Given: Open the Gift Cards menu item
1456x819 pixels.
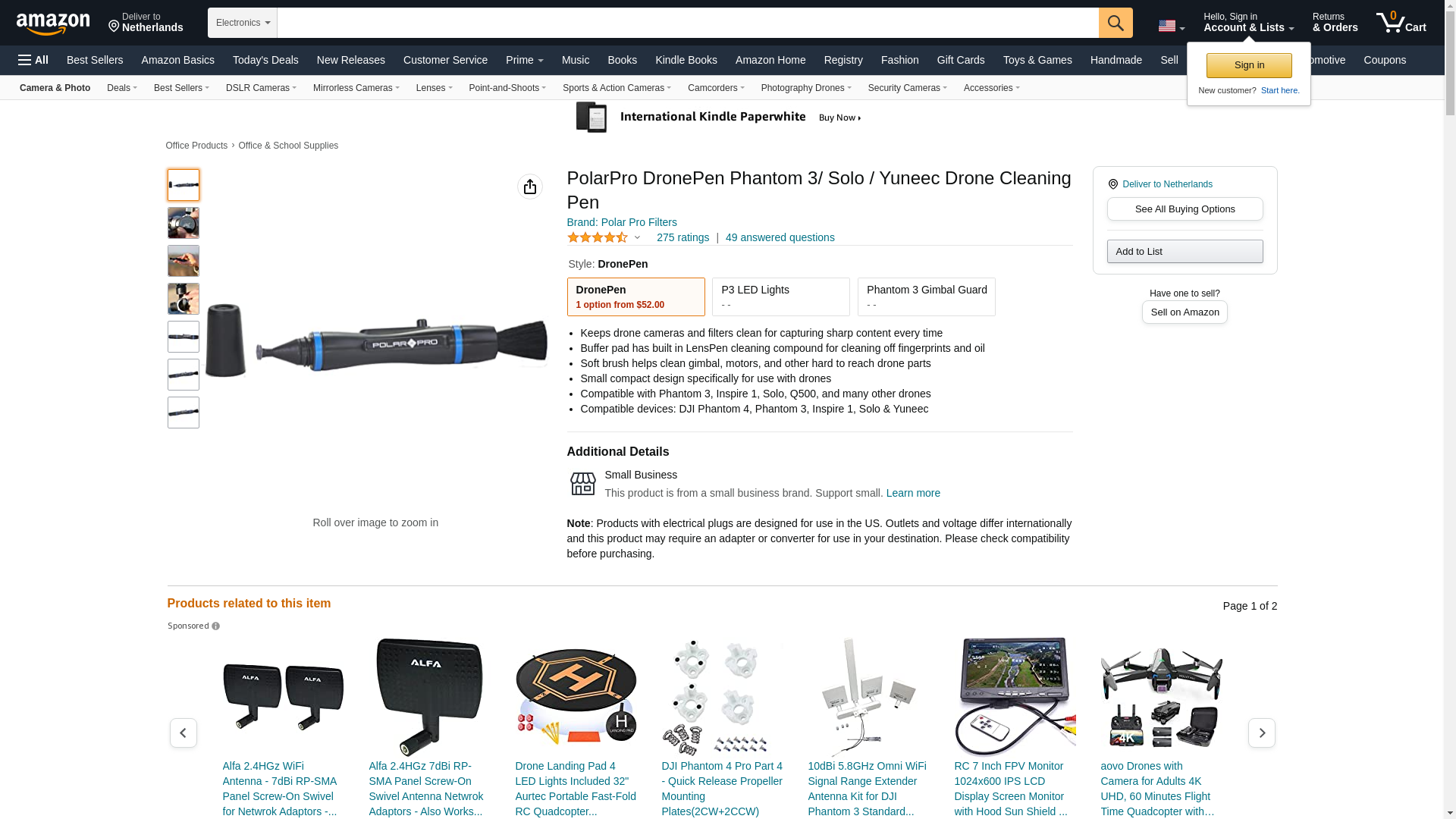Looking at the screenshot, I should (x=961, y=60).
